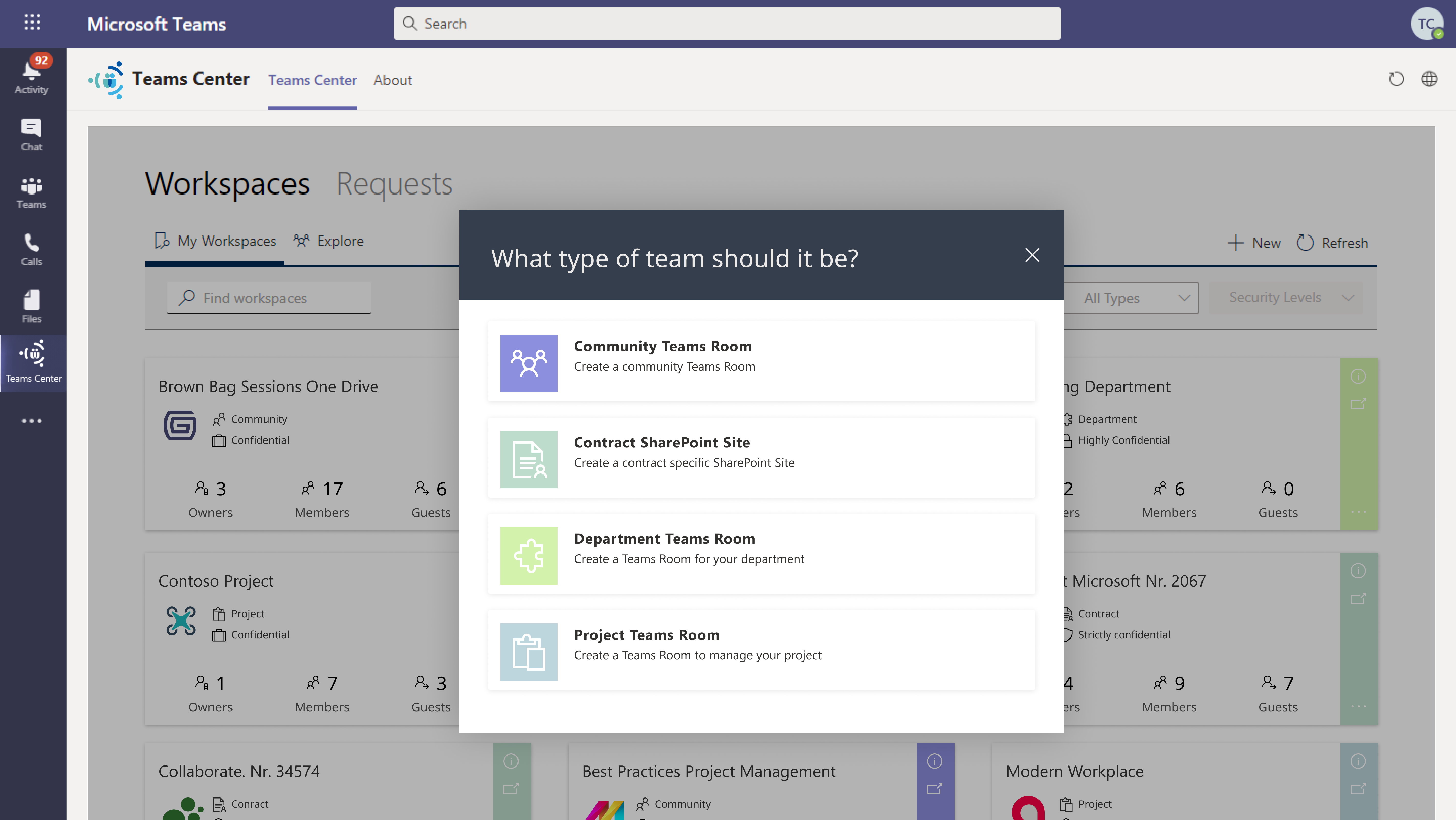Choose Project Teams Room option
The height and width of the screenshot is (820, 1456).
pyautogui.click(x=761, y=650)
